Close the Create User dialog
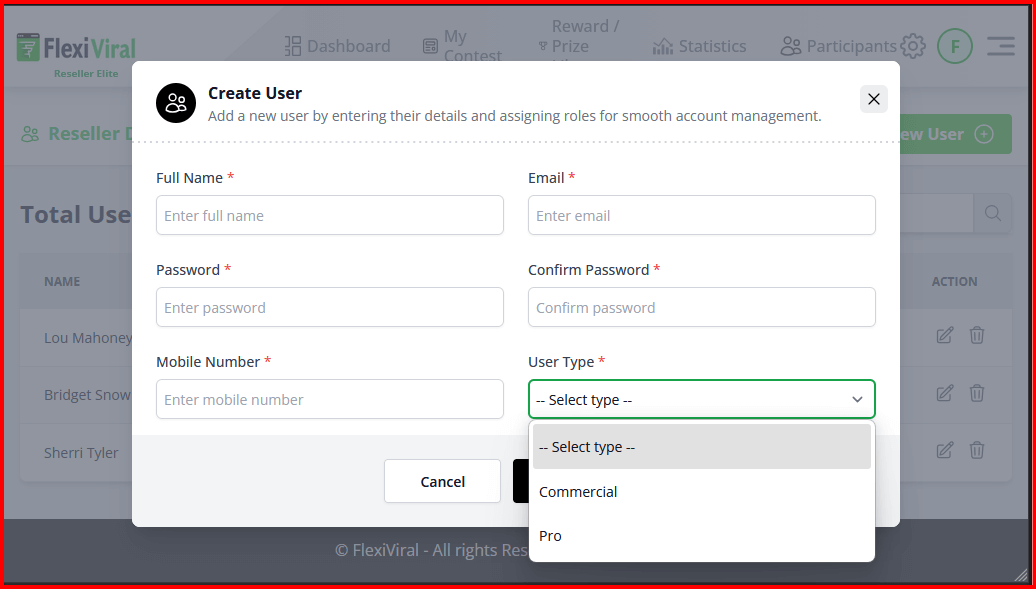The height and width of the screenshot is (589, 1036). pyautogui.click(x=873, y=99)
